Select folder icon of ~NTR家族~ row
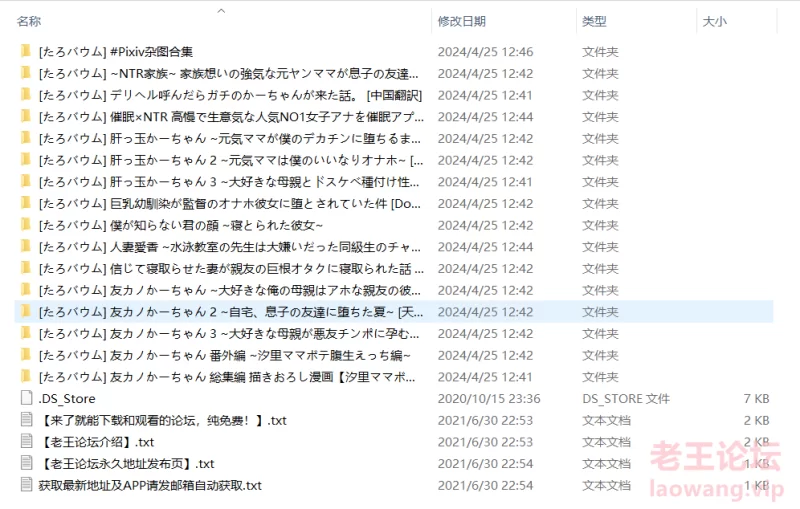This screenshot has width=800, height=509. coord(26,73)
